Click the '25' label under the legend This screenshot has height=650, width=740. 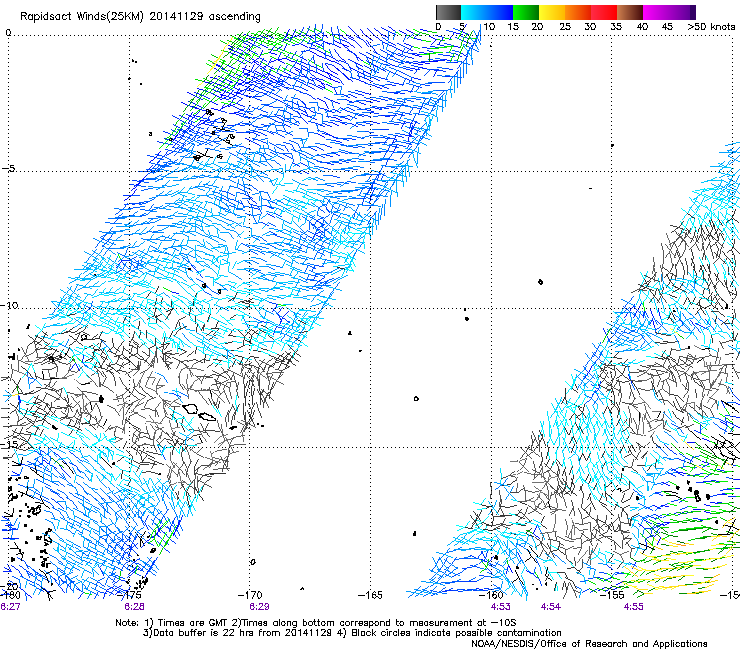(565, 27)
